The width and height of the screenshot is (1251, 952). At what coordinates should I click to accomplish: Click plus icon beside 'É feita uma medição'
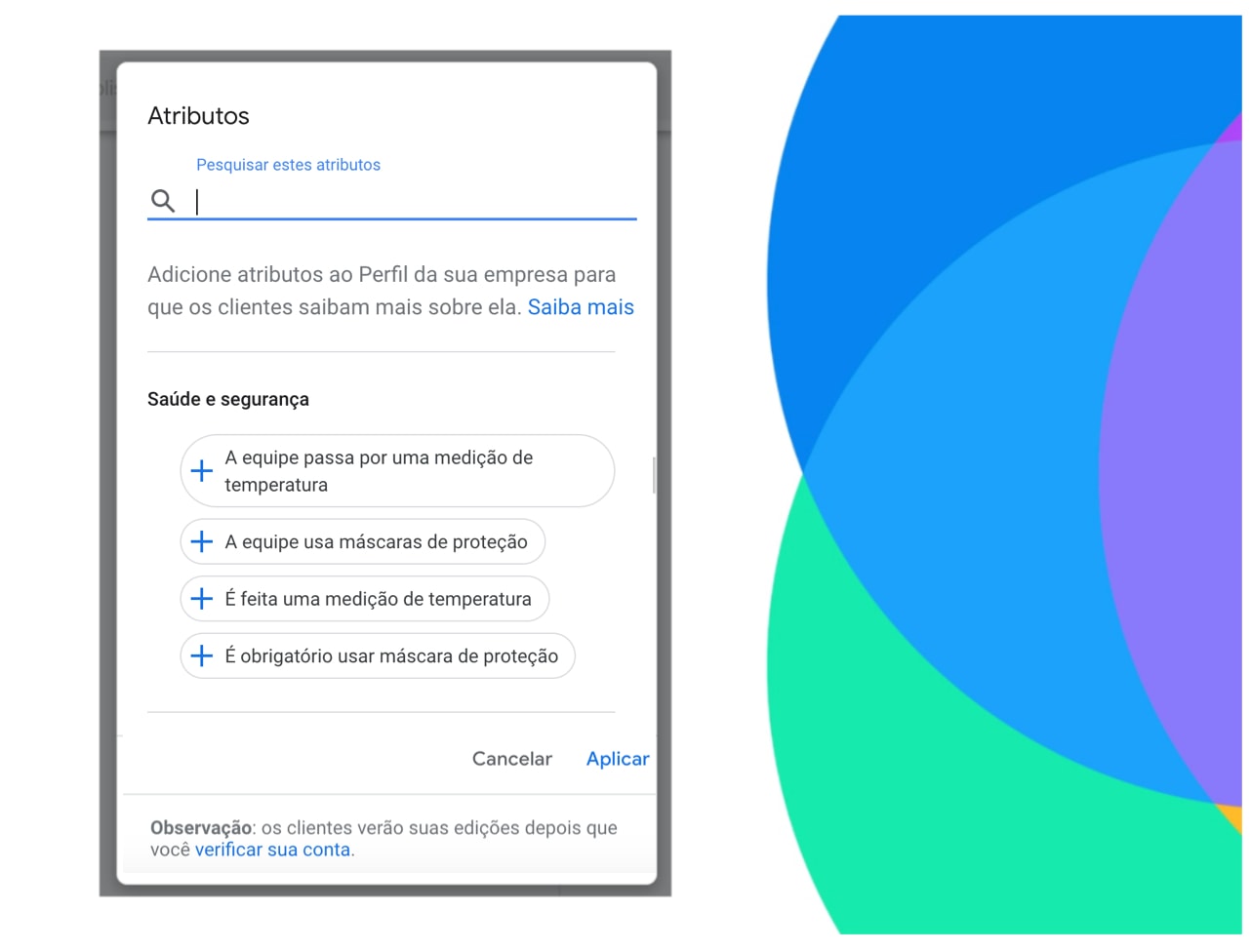pos(202,599)
